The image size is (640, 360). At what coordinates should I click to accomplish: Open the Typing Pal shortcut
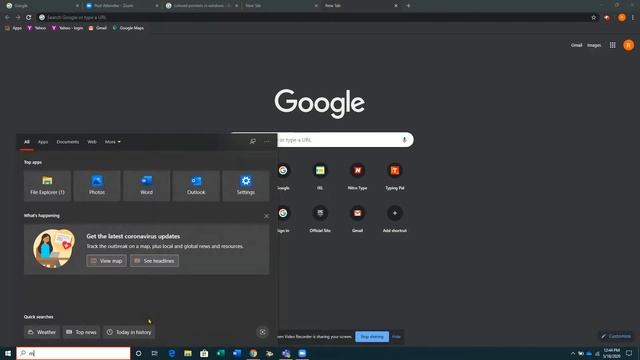(x=395, y=176)
